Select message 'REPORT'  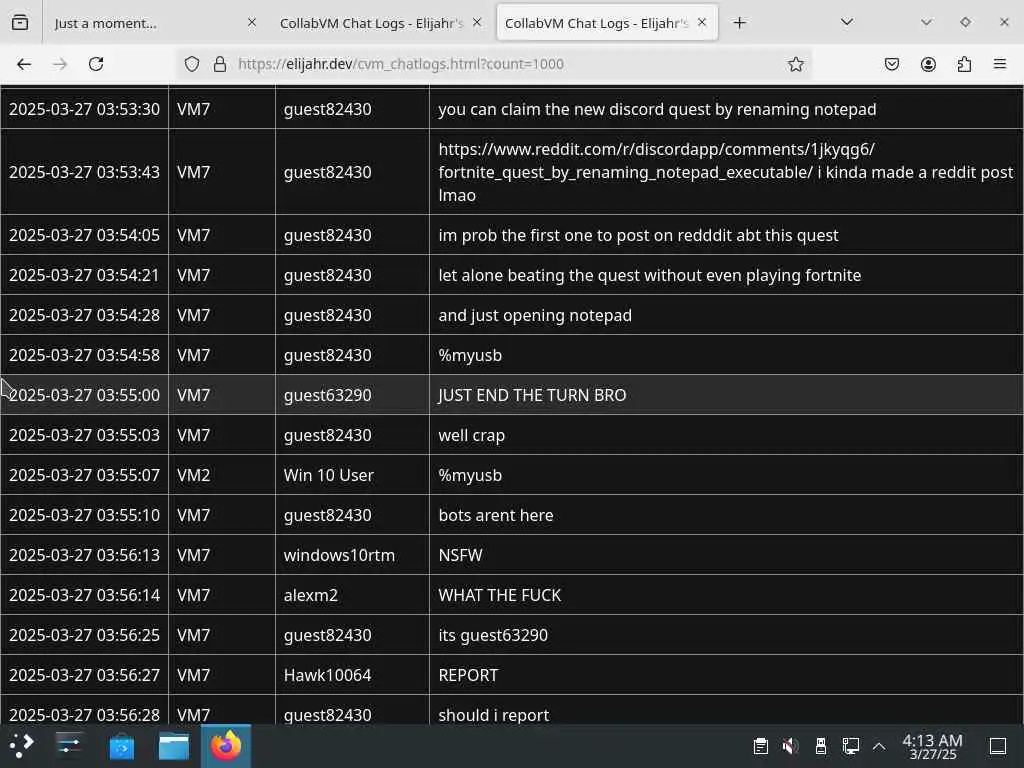[x=468, y=675]
